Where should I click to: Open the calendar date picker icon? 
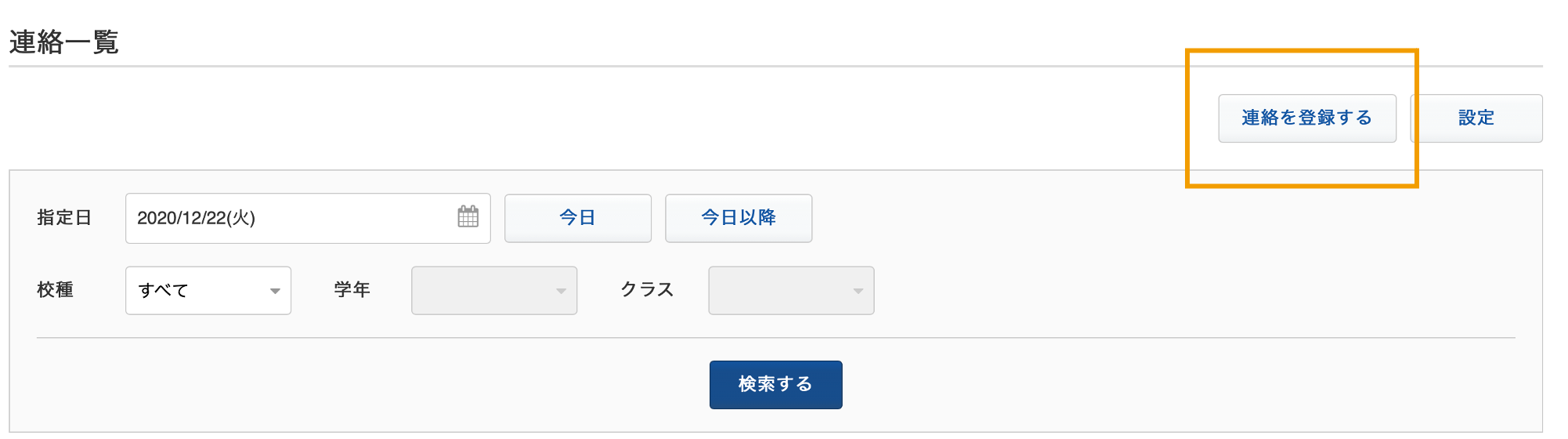(x=468, y=216)
